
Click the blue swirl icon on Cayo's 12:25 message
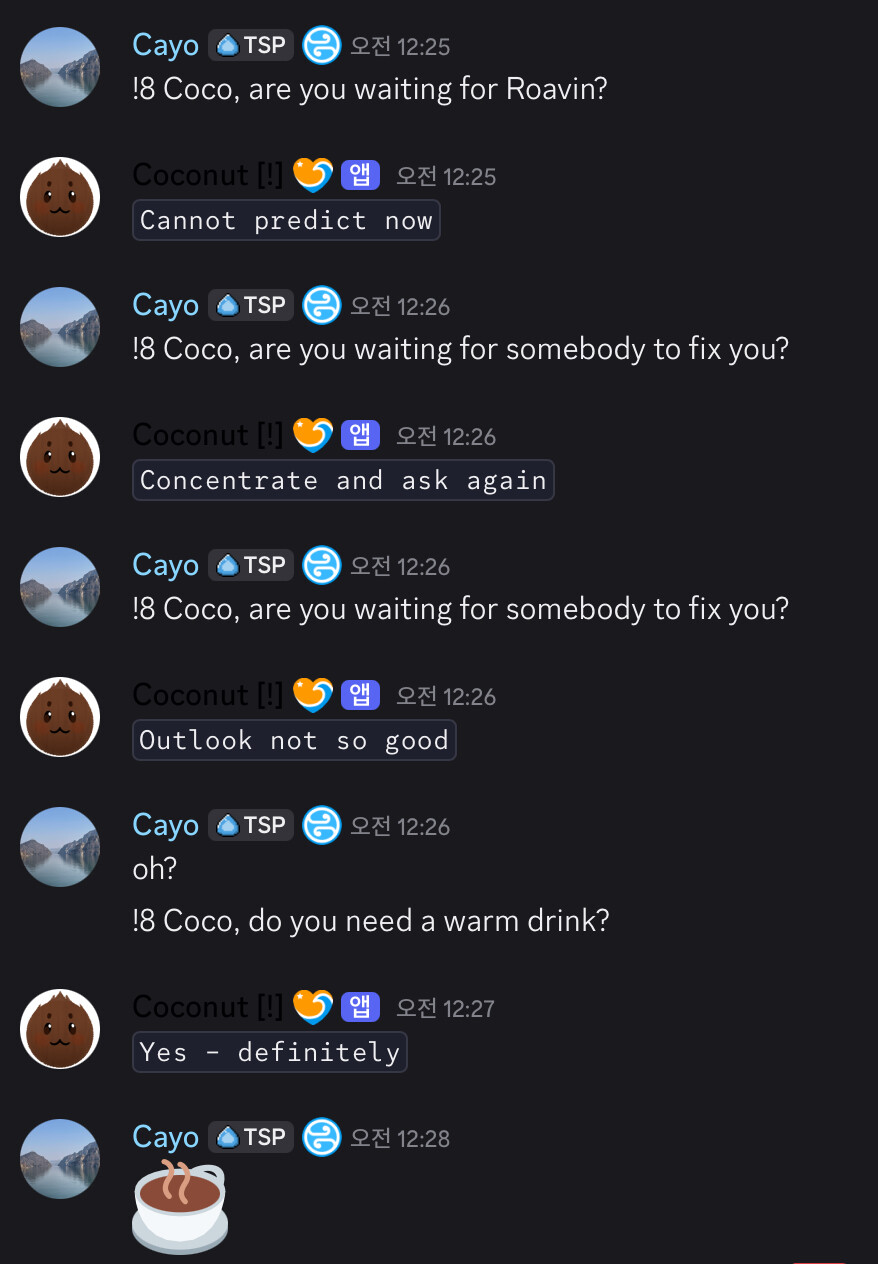pyautogui.click(x=322, y=46)
